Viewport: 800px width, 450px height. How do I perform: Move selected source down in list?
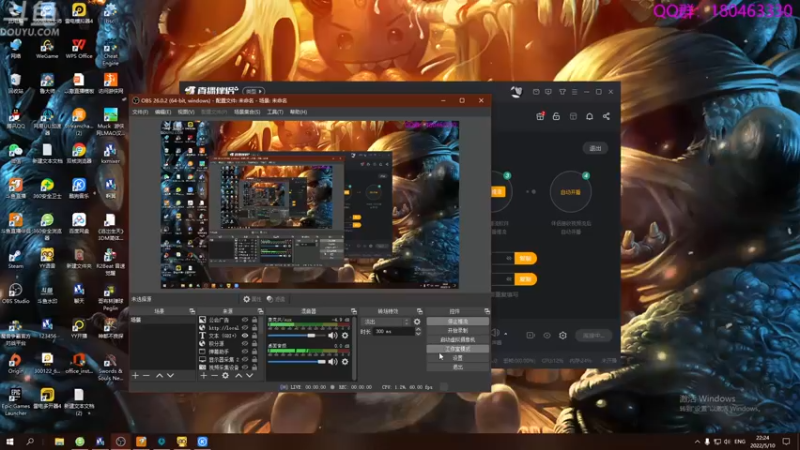click(x=249, y=376)
